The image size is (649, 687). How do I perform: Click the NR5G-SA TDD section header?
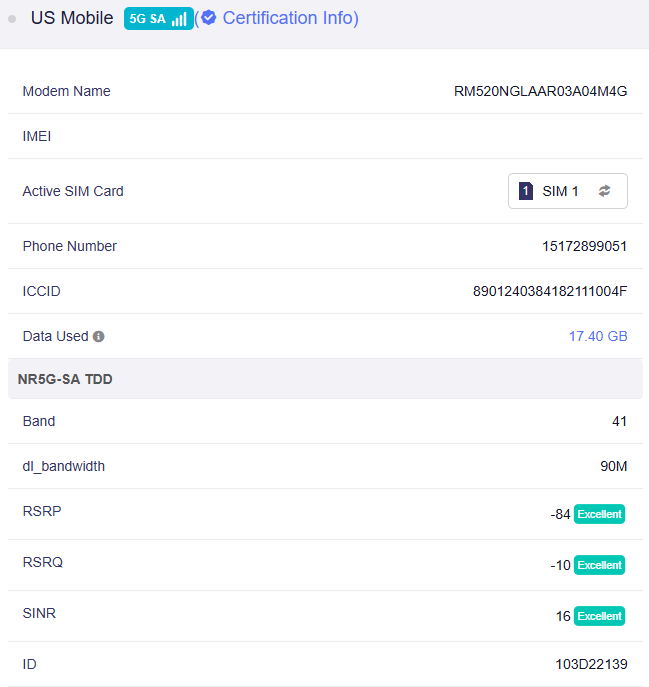[65, 379]
